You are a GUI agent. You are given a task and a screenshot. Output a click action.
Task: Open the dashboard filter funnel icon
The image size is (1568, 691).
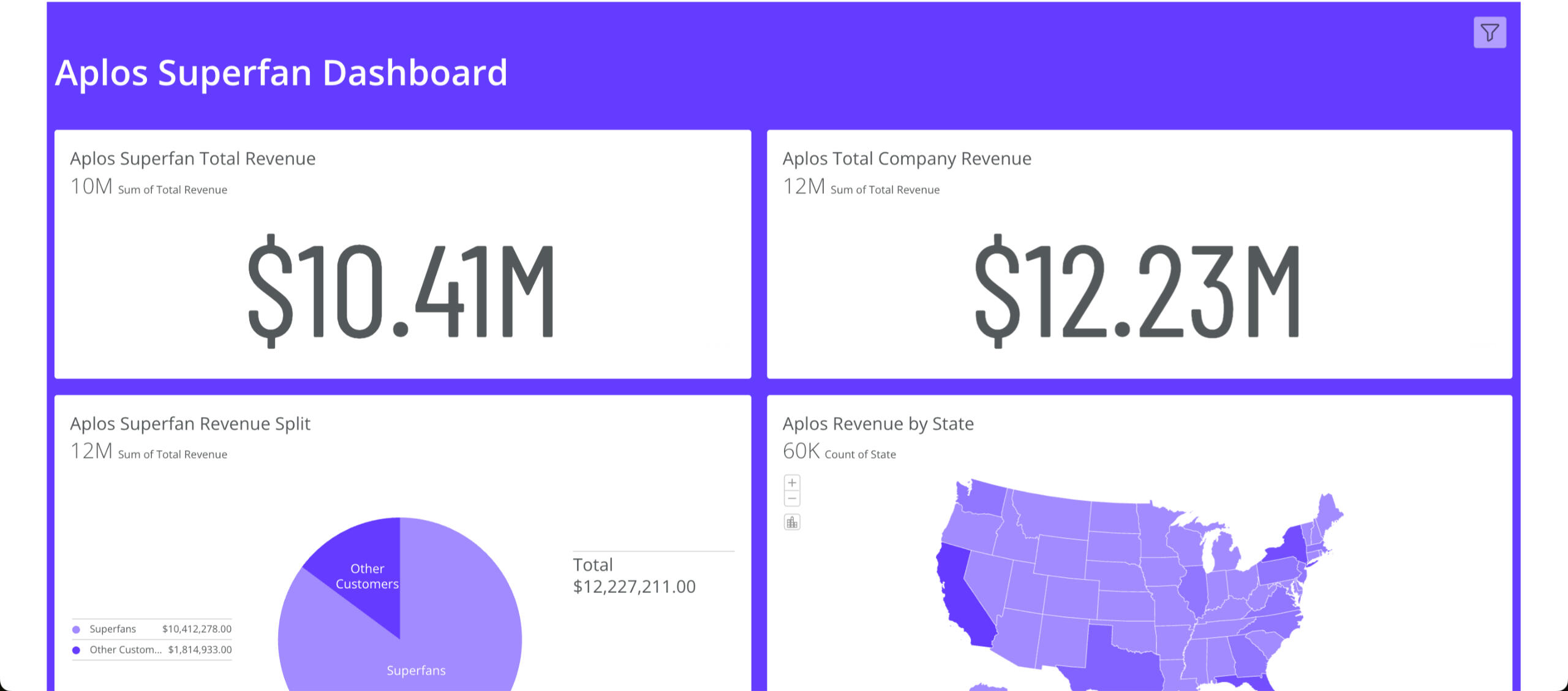click(1489, 32)
